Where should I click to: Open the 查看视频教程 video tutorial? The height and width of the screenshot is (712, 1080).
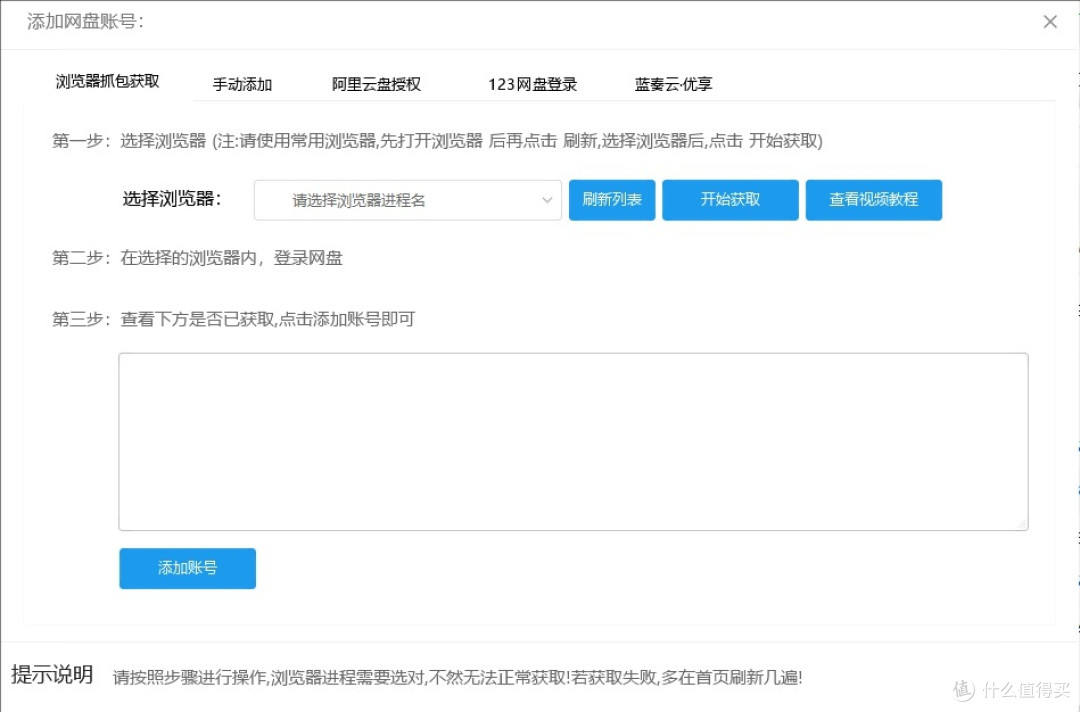(x=873, y=200)
